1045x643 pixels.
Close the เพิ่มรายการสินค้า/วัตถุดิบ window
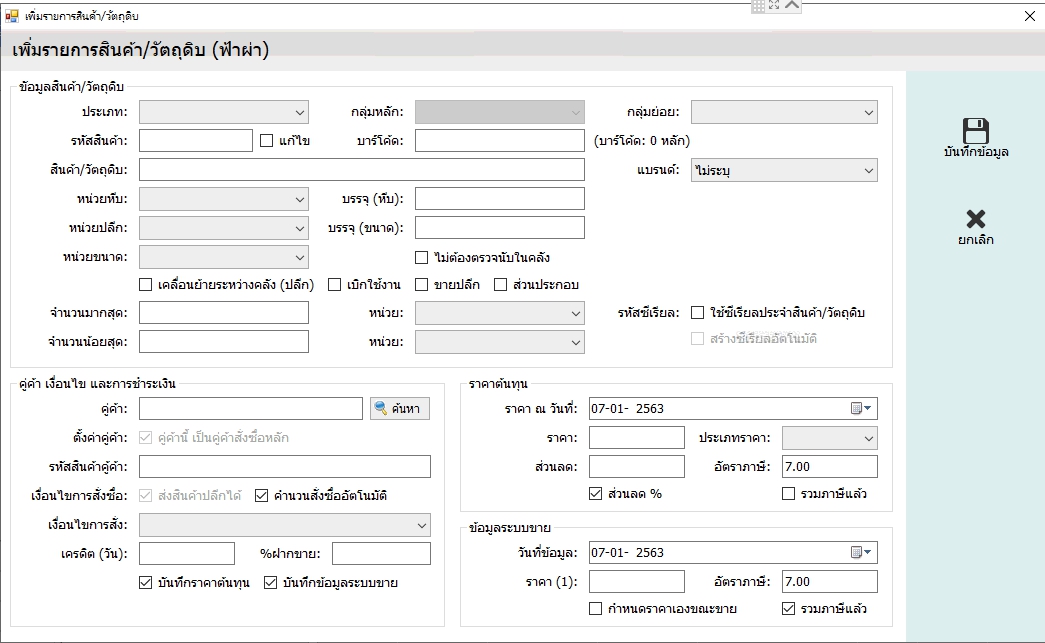(x=1030, y=16)
